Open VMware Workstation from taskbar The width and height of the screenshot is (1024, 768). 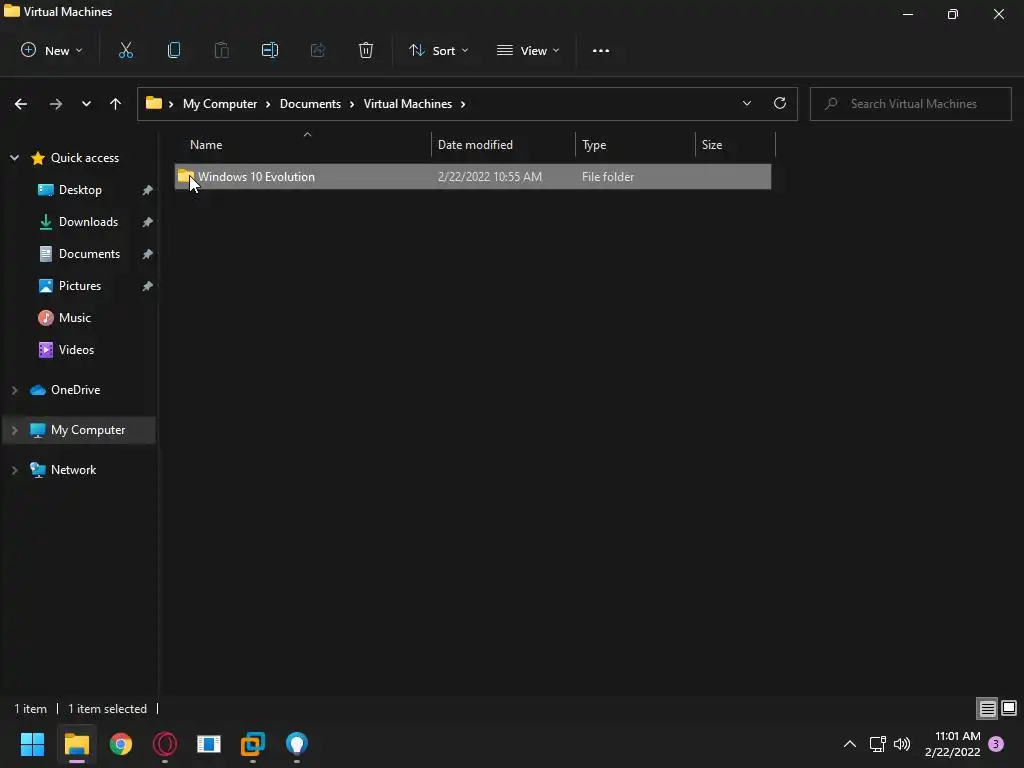(253, 744)
